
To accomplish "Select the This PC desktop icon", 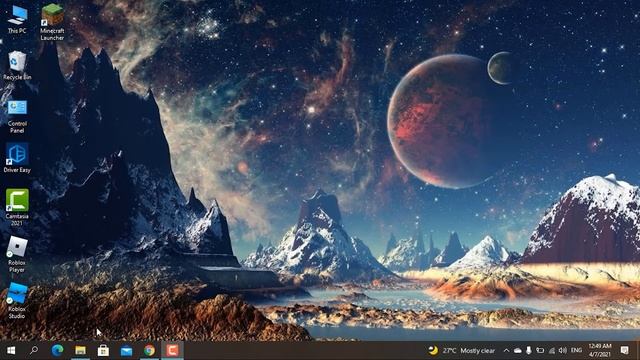I will [x=17, y=20].
